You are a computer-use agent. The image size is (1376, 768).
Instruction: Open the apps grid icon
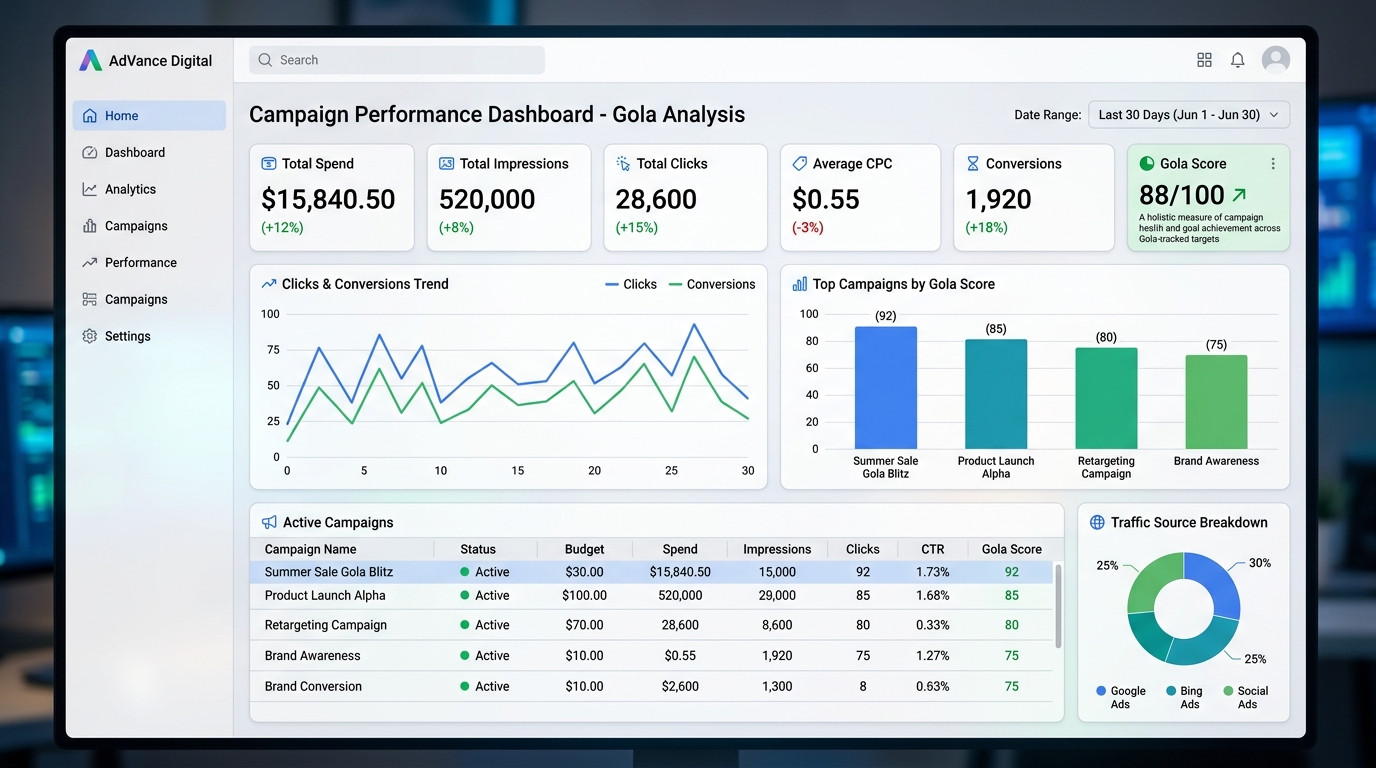1204,60
